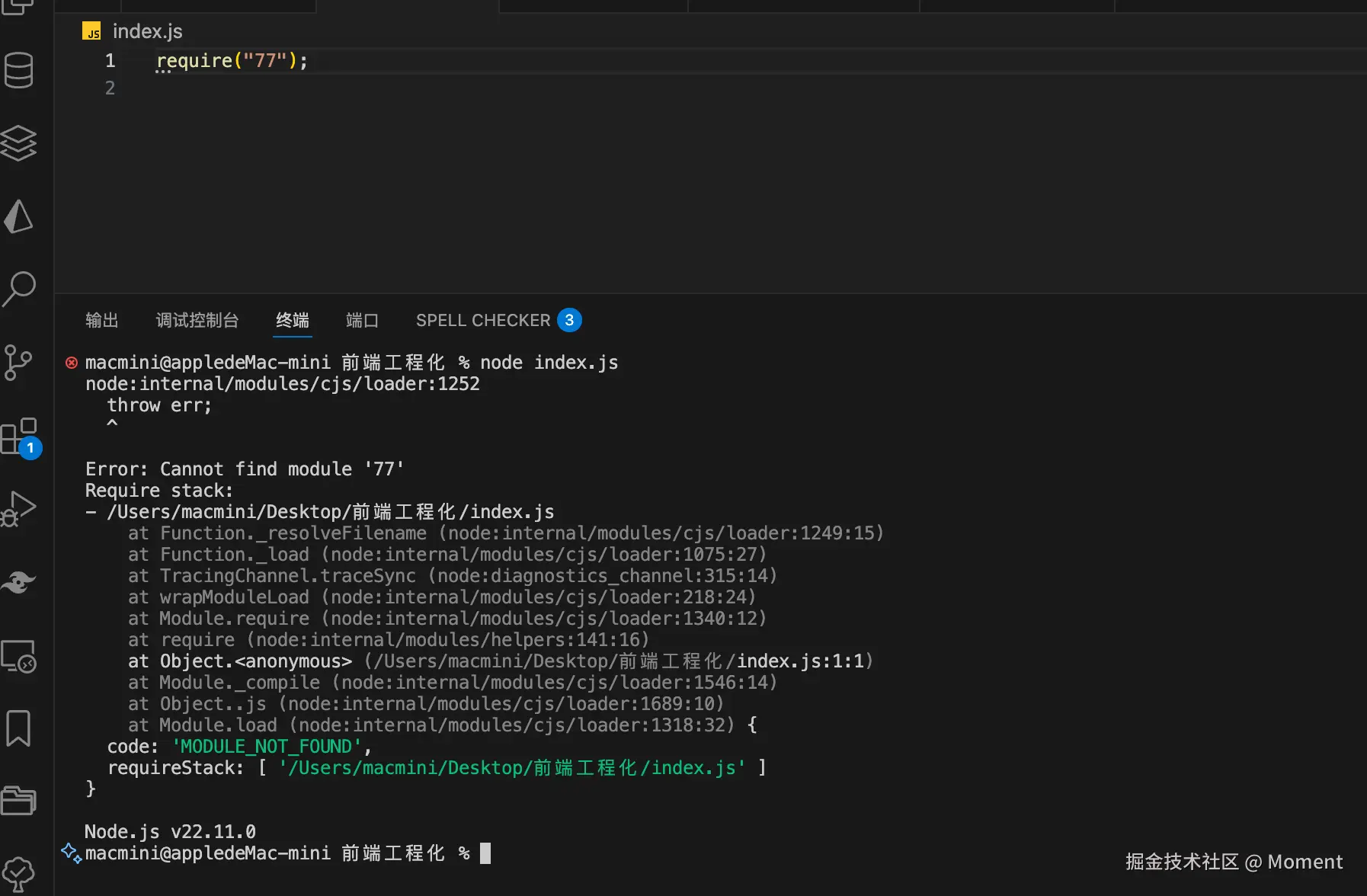
Task: Click 'at Function._resolveFilename' stack line
Action: (x=506, y=533)
